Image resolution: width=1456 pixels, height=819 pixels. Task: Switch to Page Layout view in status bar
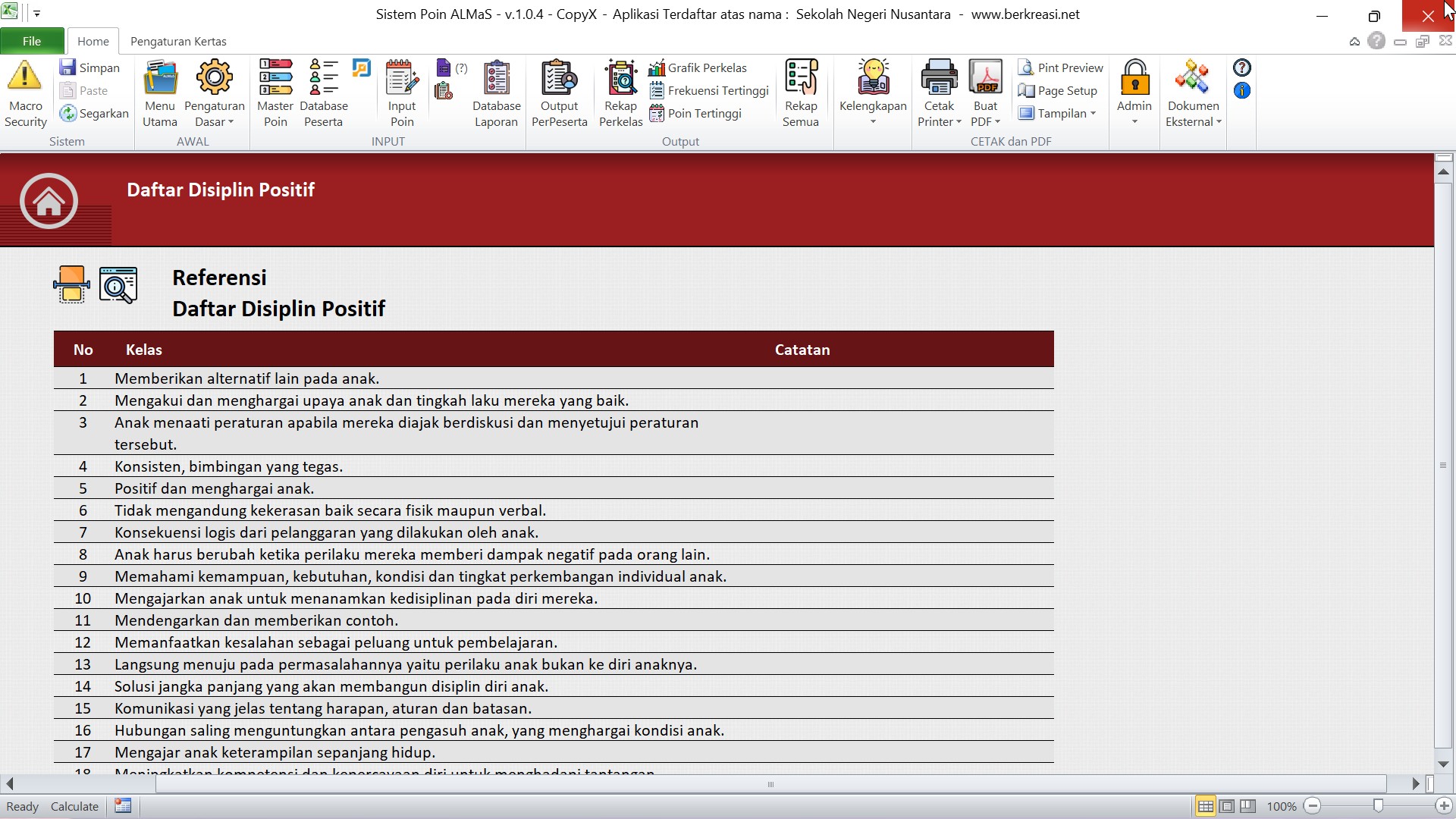tap(1226, 806)
